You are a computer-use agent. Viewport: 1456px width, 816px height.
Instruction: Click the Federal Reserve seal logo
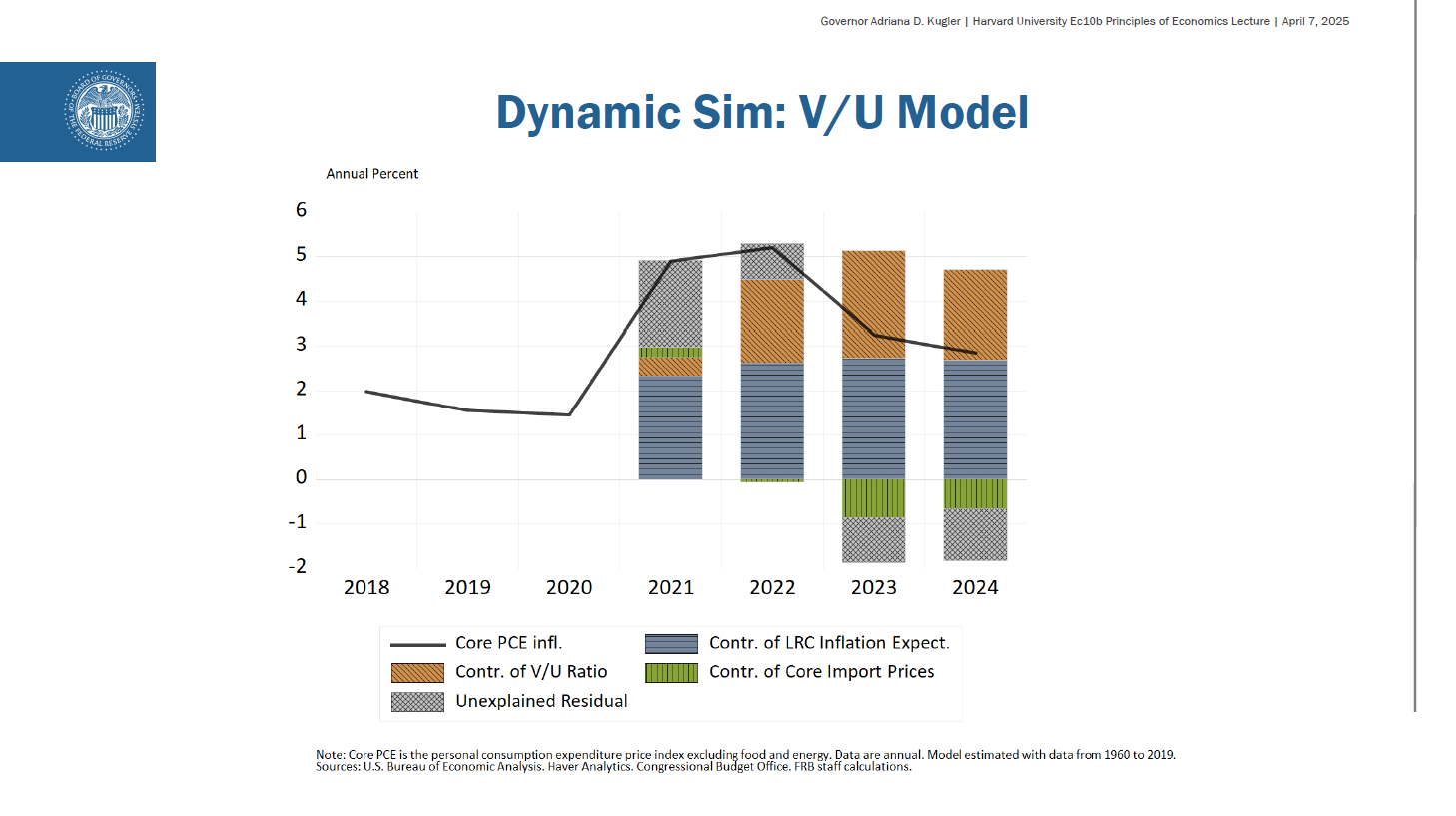[x=104, y=112]
